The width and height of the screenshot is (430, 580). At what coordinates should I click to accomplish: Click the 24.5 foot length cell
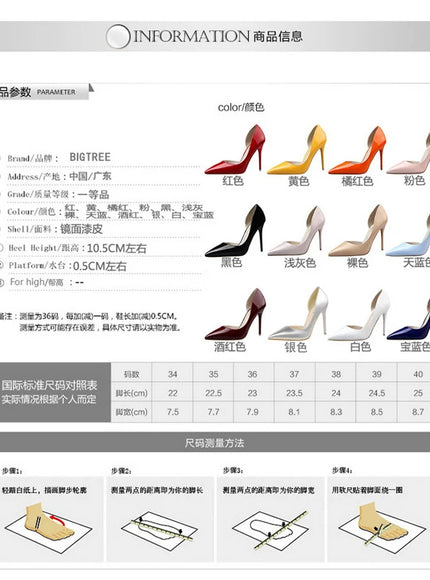click(x=377, y=393)
